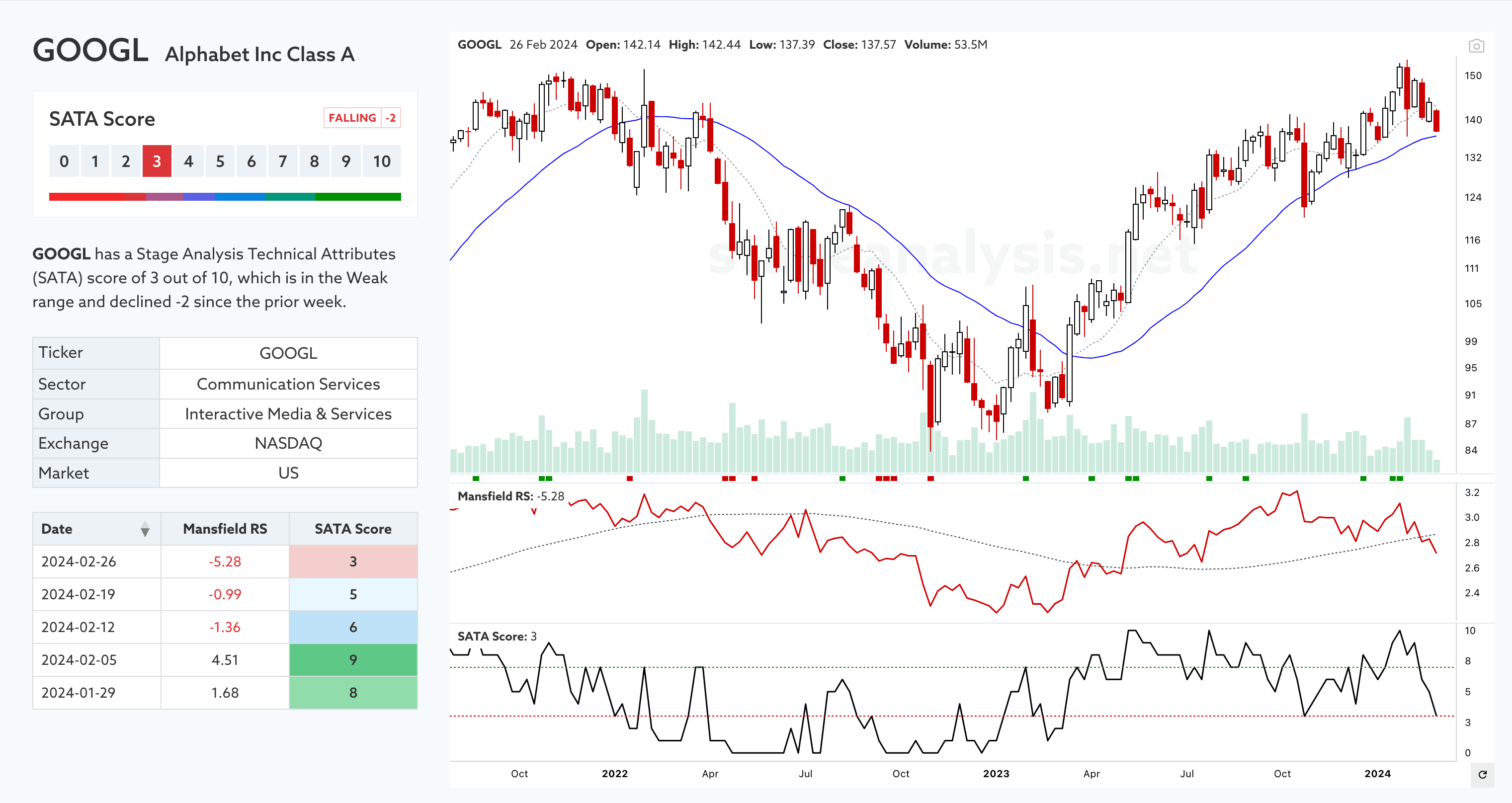1512x803 pixels.
Task: Click the 2022 time axis label
Action: tap(614, 774)
